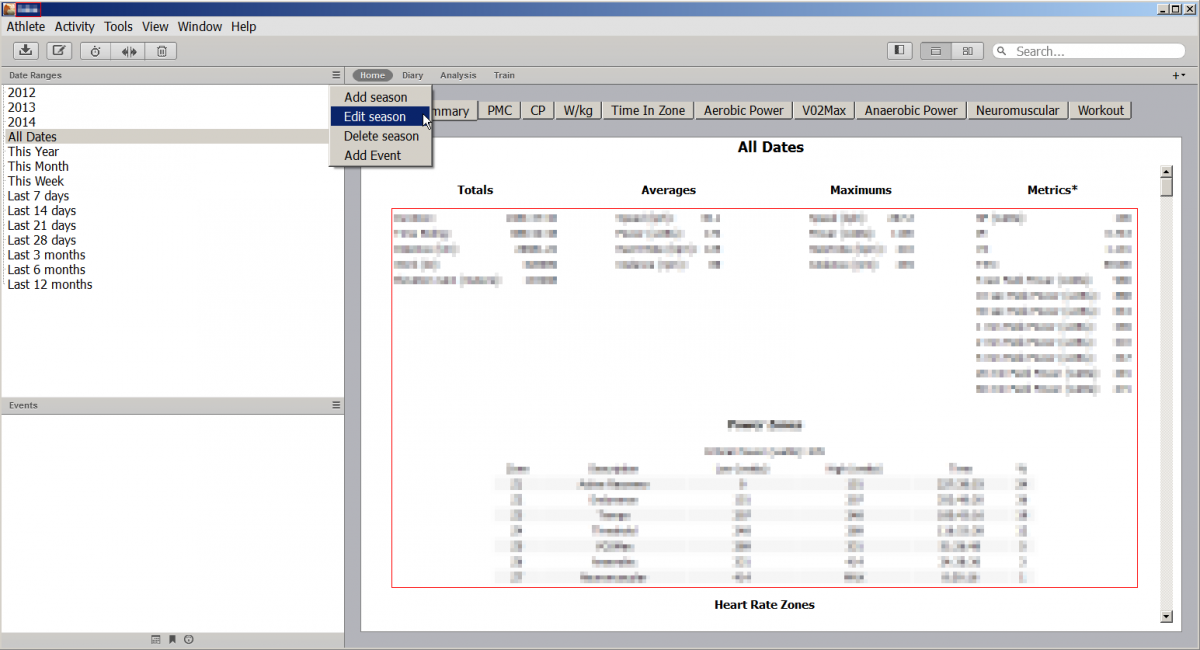Click the stopwatch icon in the toolbar

coord(95,51)
